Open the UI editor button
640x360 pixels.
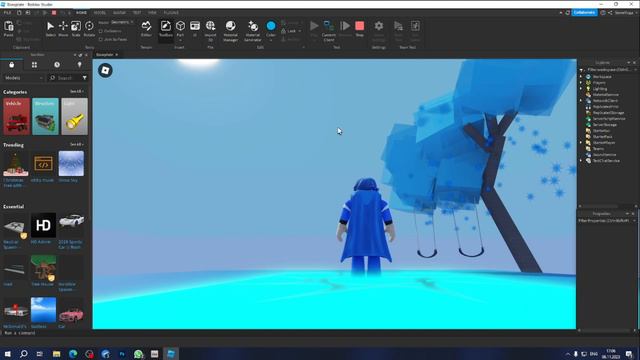pyautogui.click(x=195, y=29)
